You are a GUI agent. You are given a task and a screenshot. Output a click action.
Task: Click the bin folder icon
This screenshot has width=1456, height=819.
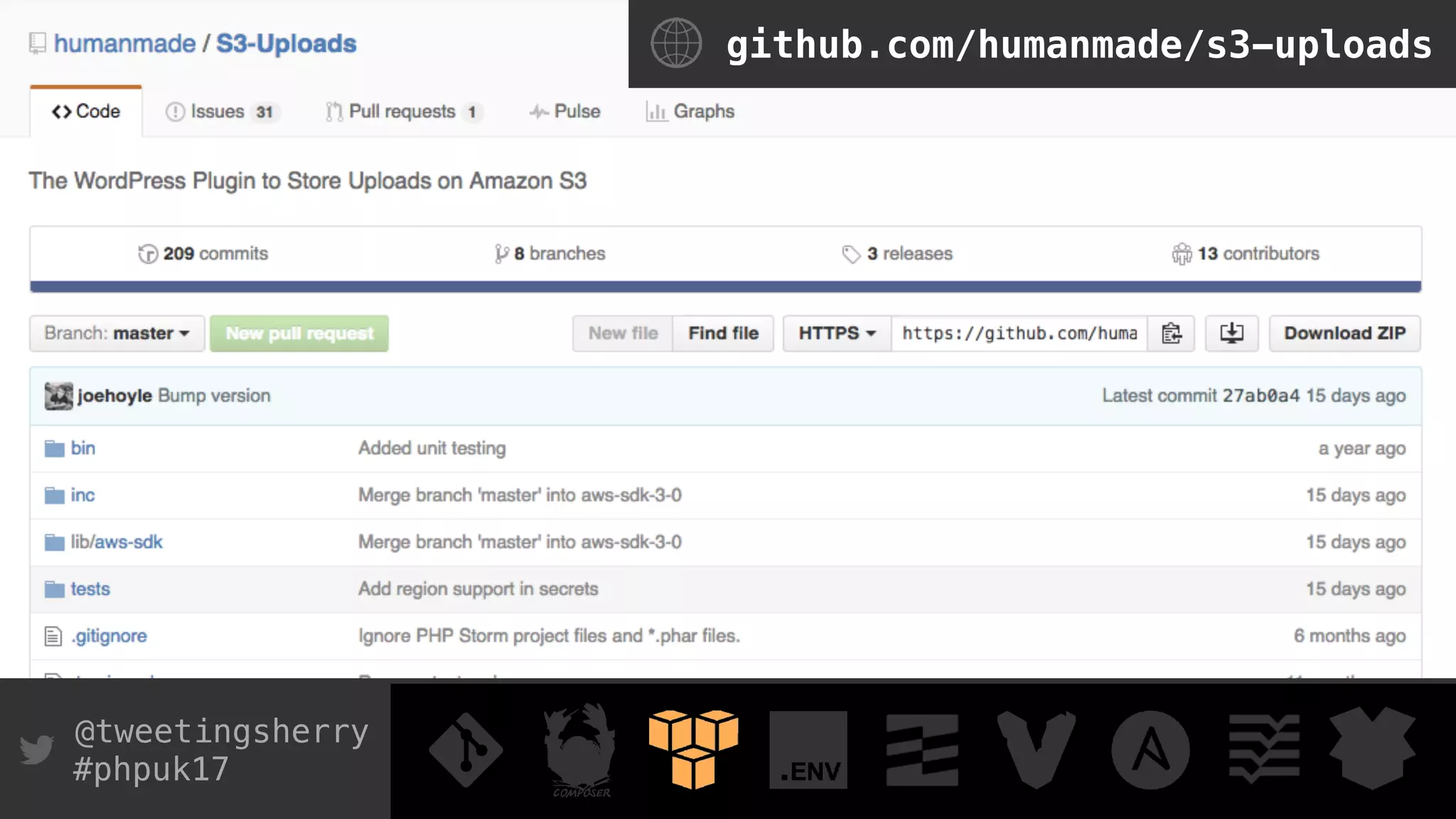[x=55, y=449]
